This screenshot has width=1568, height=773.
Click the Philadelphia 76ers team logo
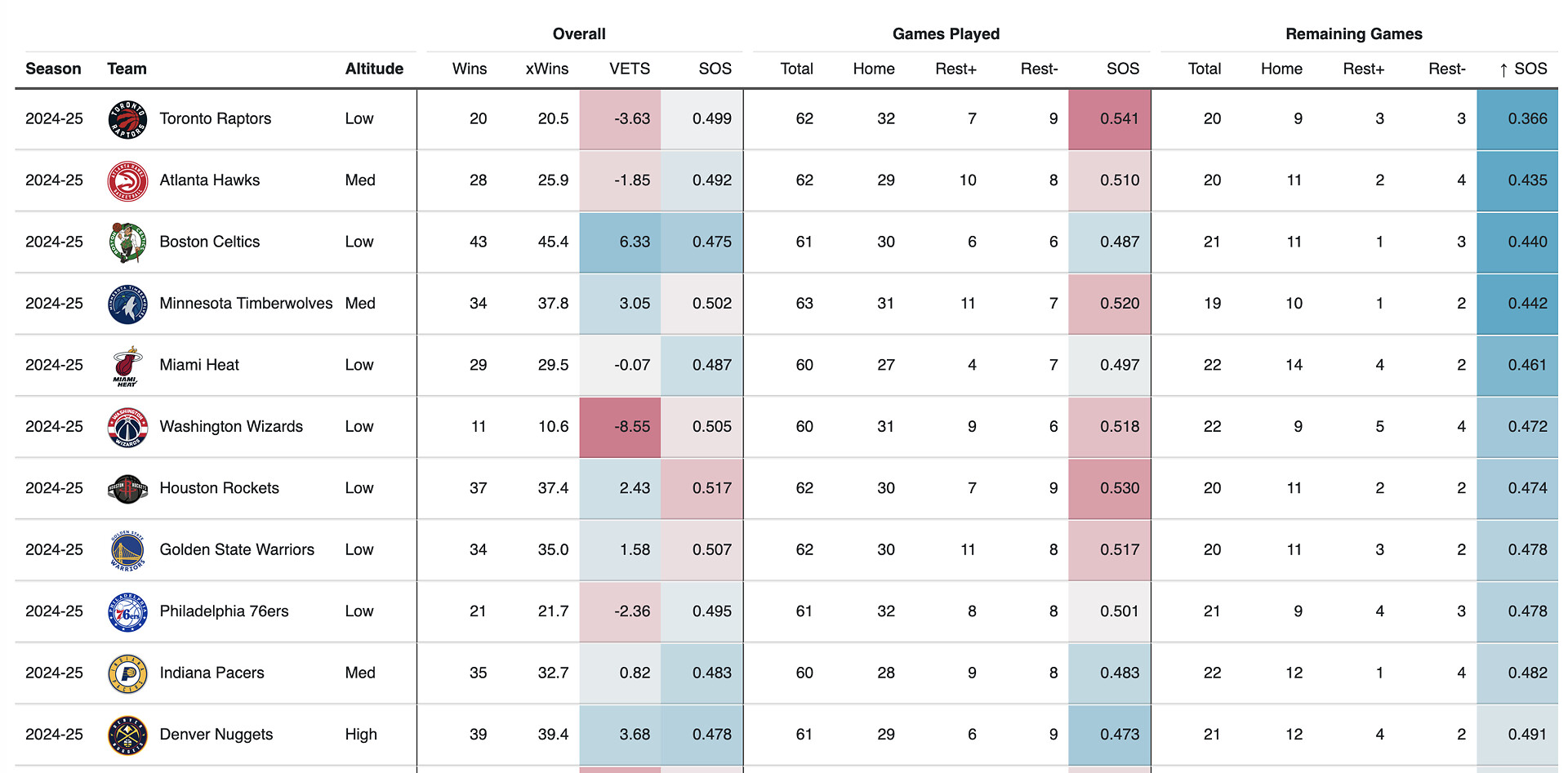[127, 611]
